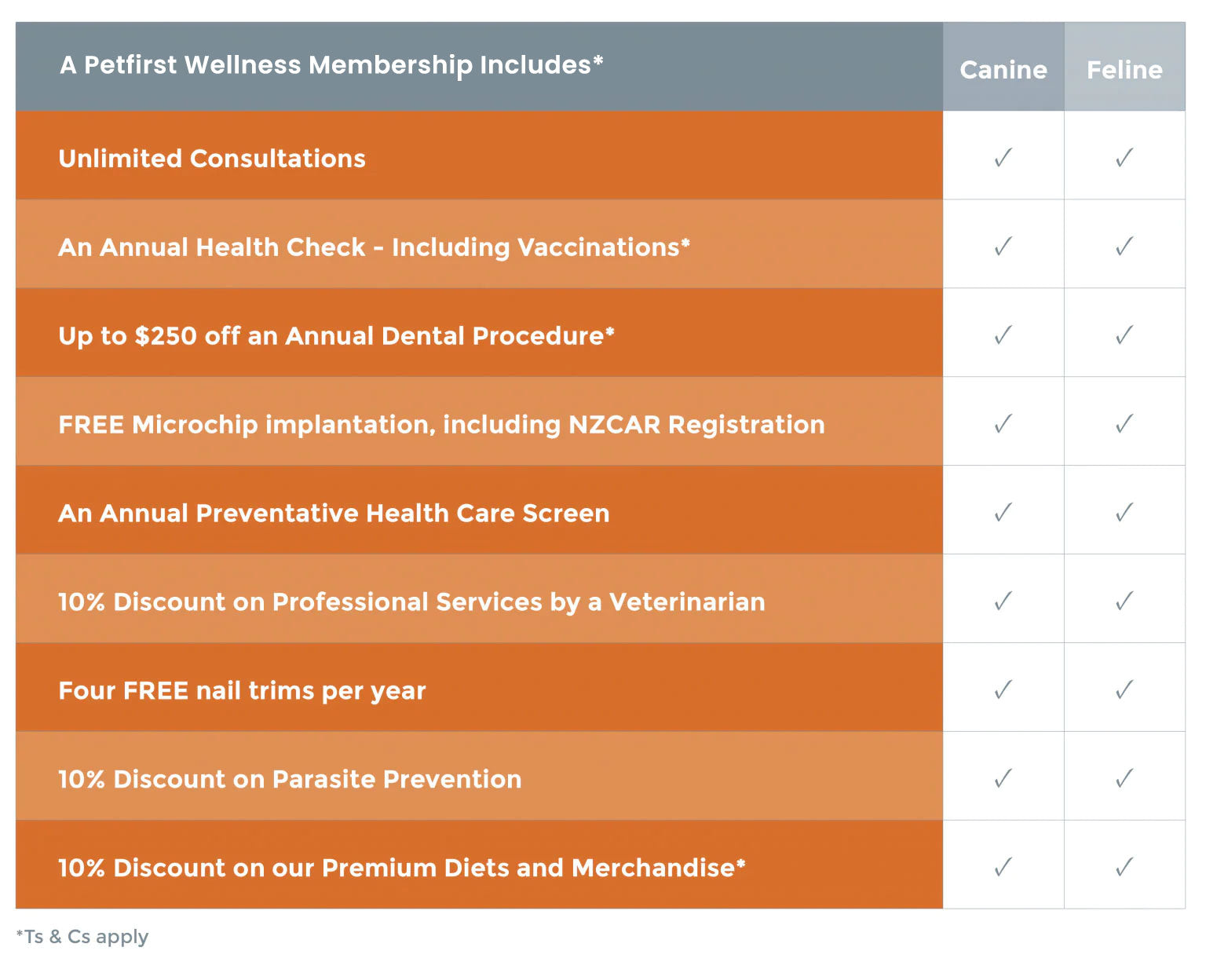The image size is (1206, 980).
Task: Click the Feline checkmark for Preventative Health Care Screen
Action: tap(1124, 513)
